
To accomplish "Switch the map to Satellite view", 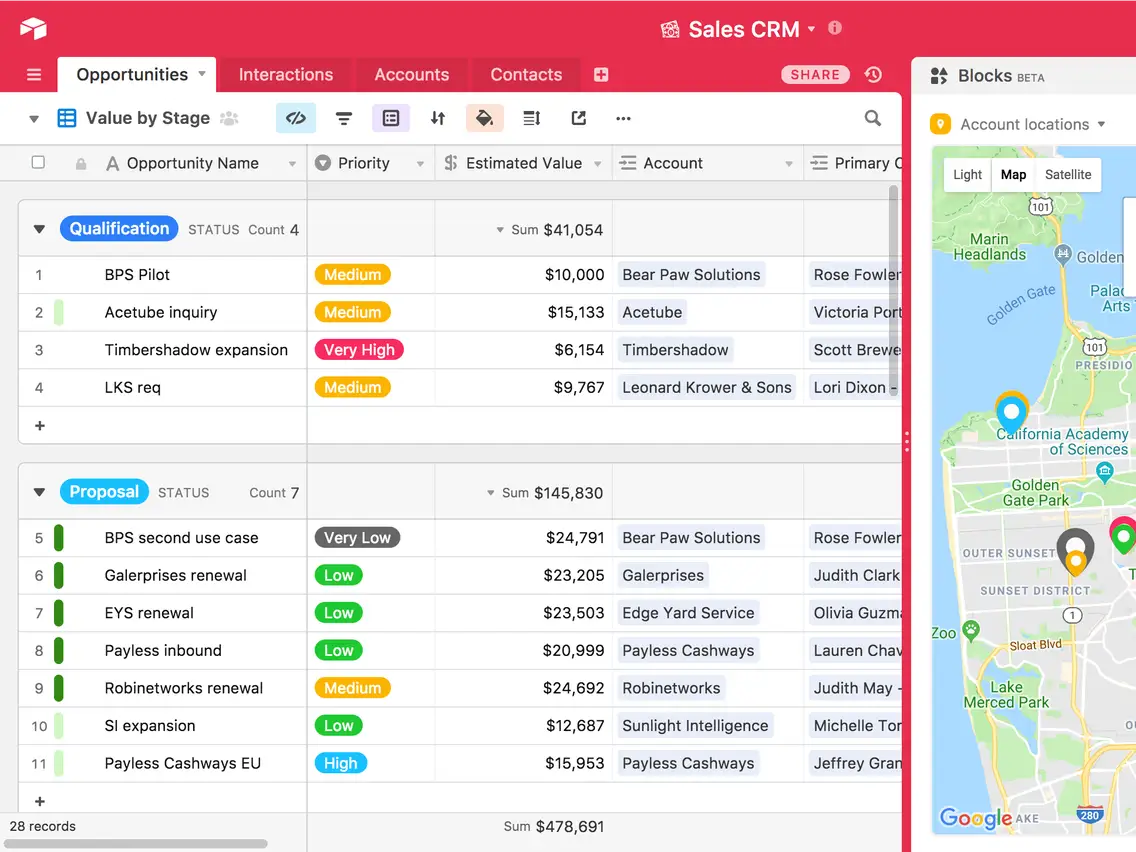I will click(x=1067, y=174).
